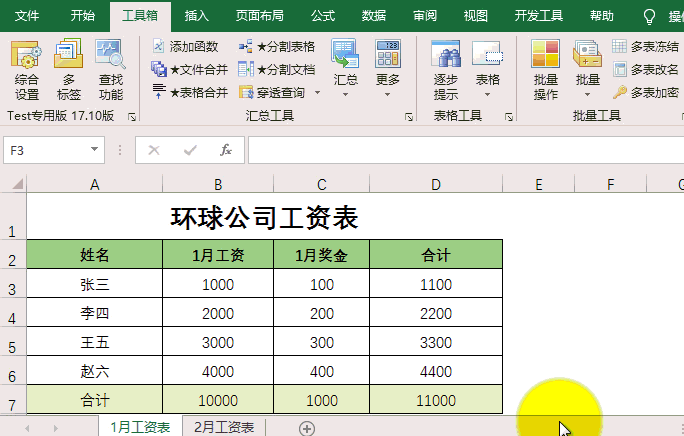This screenshot has width=684, height=436.
Task: Open the 2月工资表 sheet tab
Action: click(223, 428)
